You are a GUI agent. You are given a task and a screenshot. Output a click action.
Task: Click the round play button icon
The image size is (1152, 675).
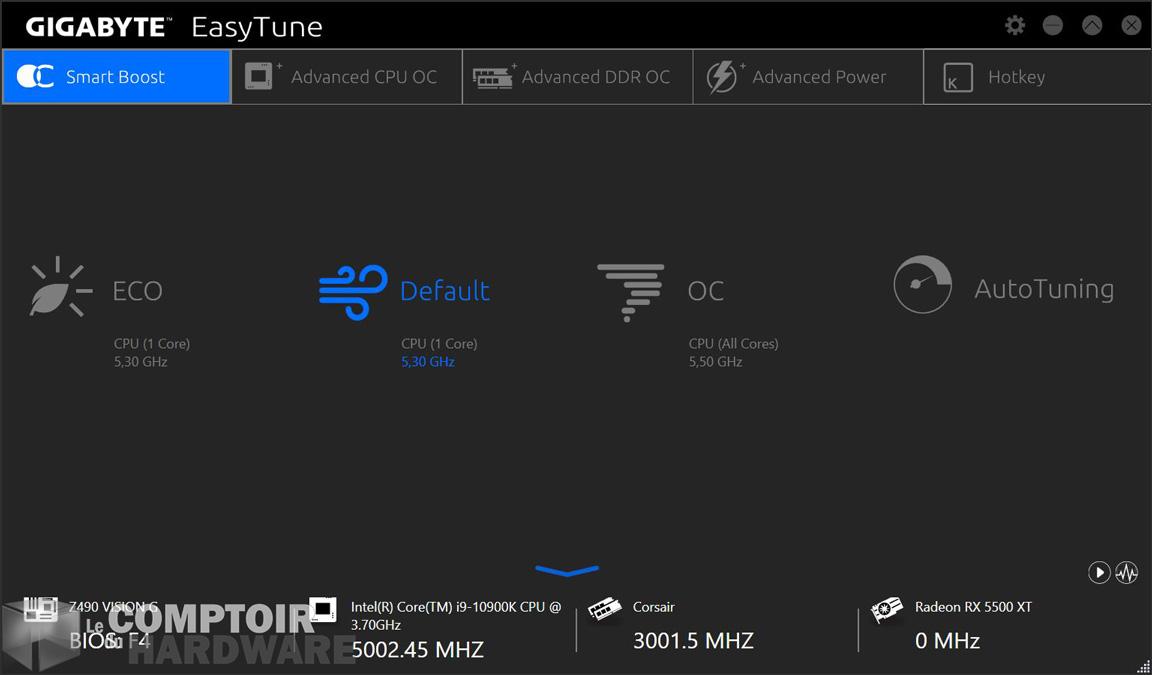pyautogui.click(x=1098, y=572)
